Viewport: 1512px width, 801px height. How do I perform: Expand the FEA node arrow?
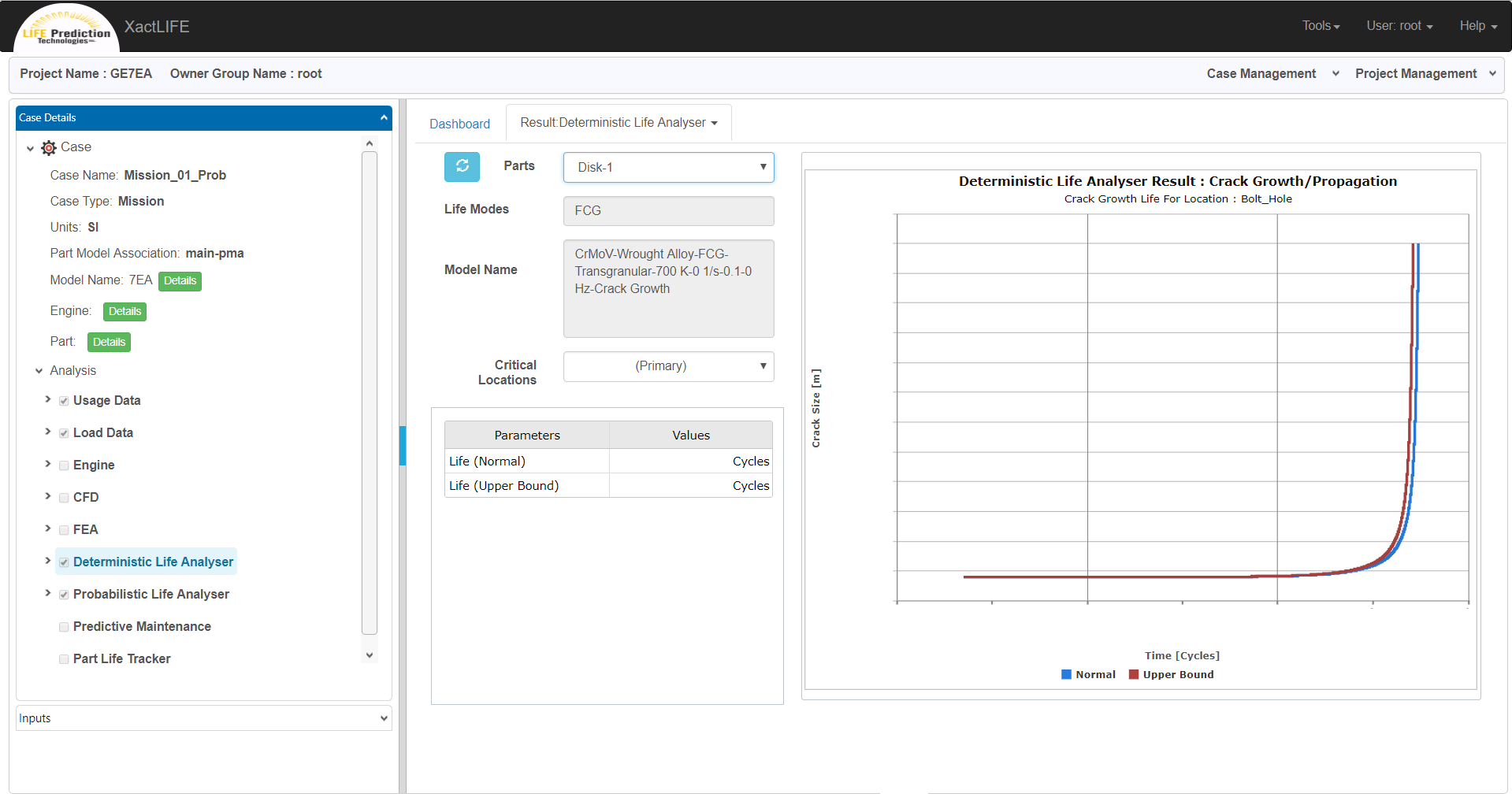pos(47,528)
